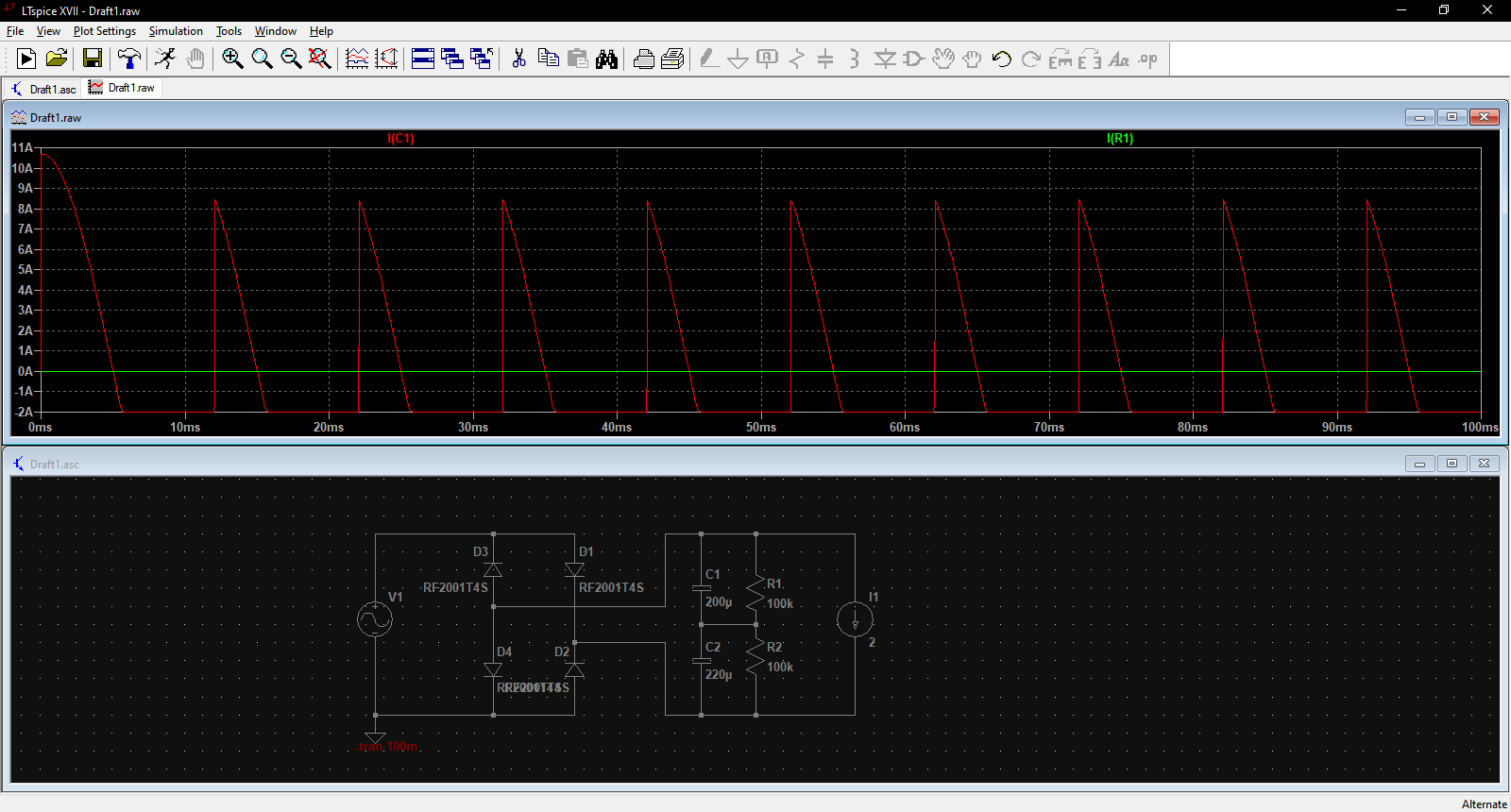This screenshot has width=1511, height=812.
Task: Save the file using the floppy disk icon
Action: 93,59
